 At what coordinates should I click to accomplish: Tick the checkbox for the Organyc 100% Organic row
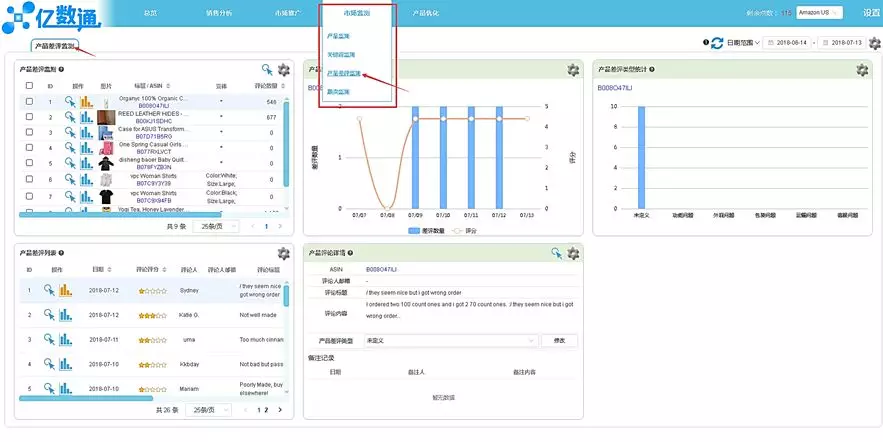point(29,102)
